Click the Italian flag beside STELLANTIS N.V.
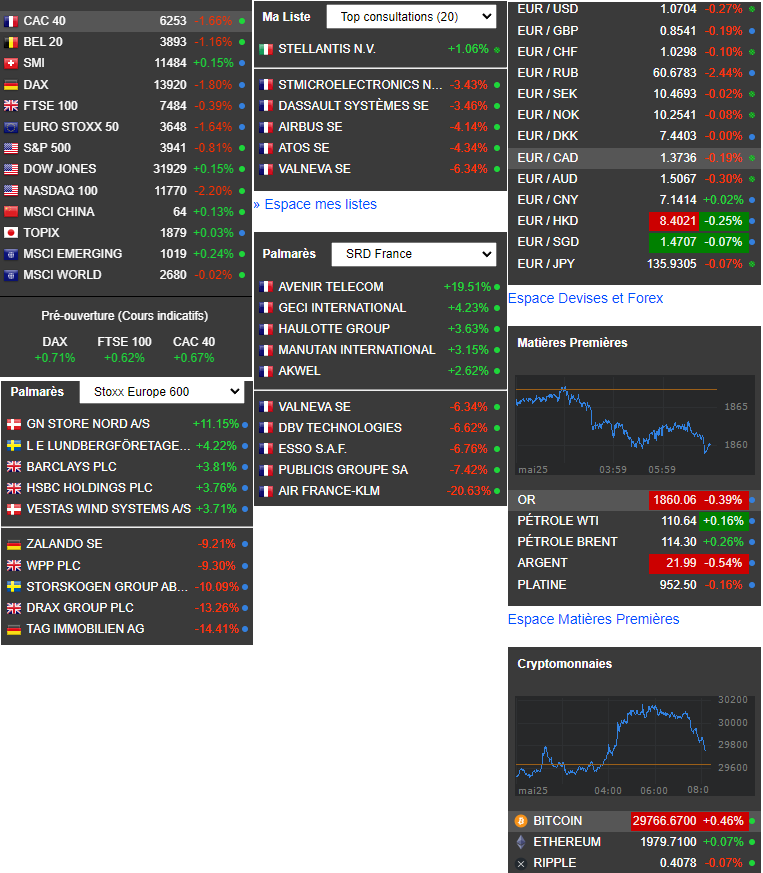Screen dimensions: 763x873 [266, 49]
